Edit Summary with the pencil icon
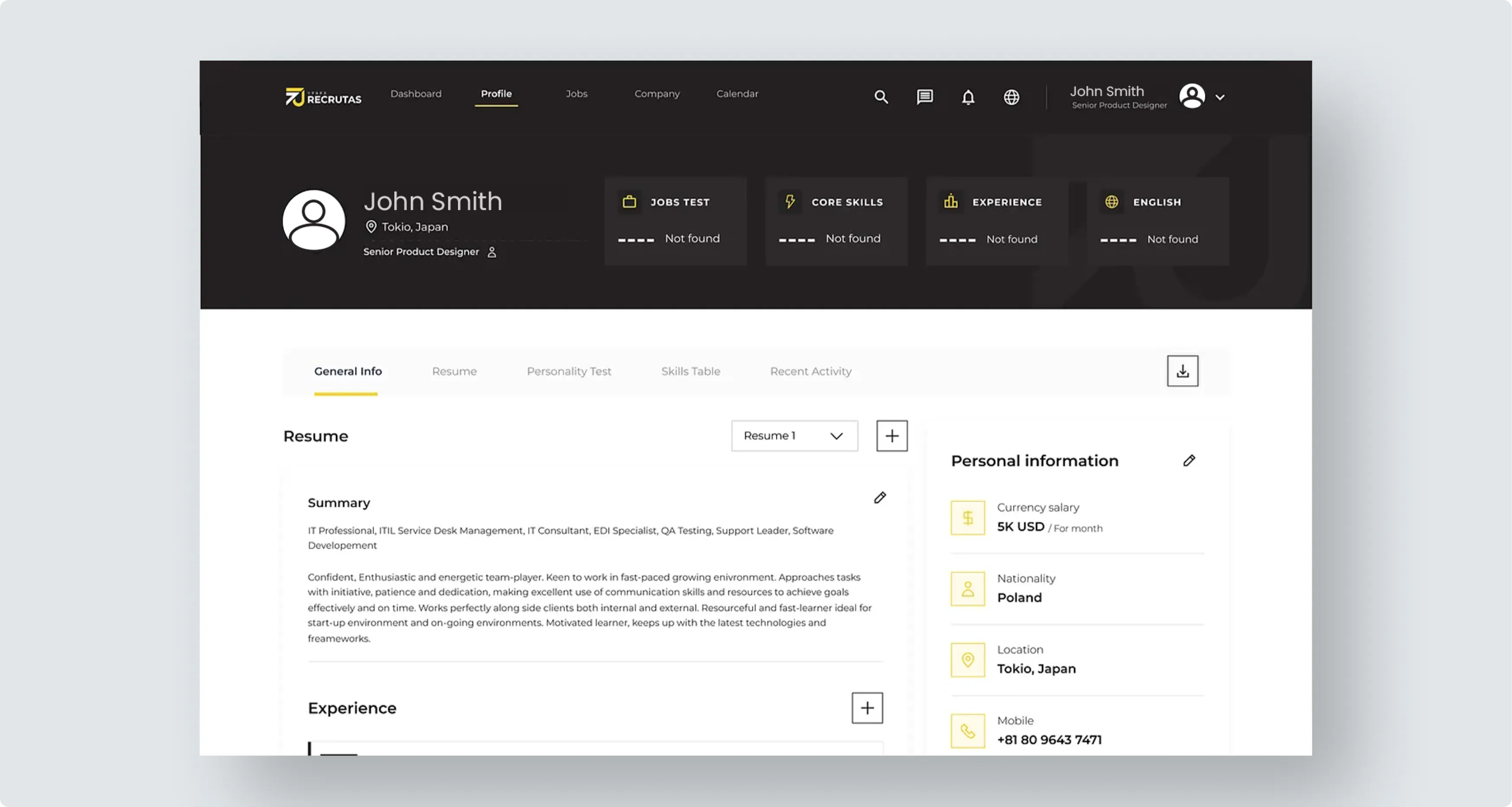This screenshot has height=807, width=1512. (x=879, y=498)
